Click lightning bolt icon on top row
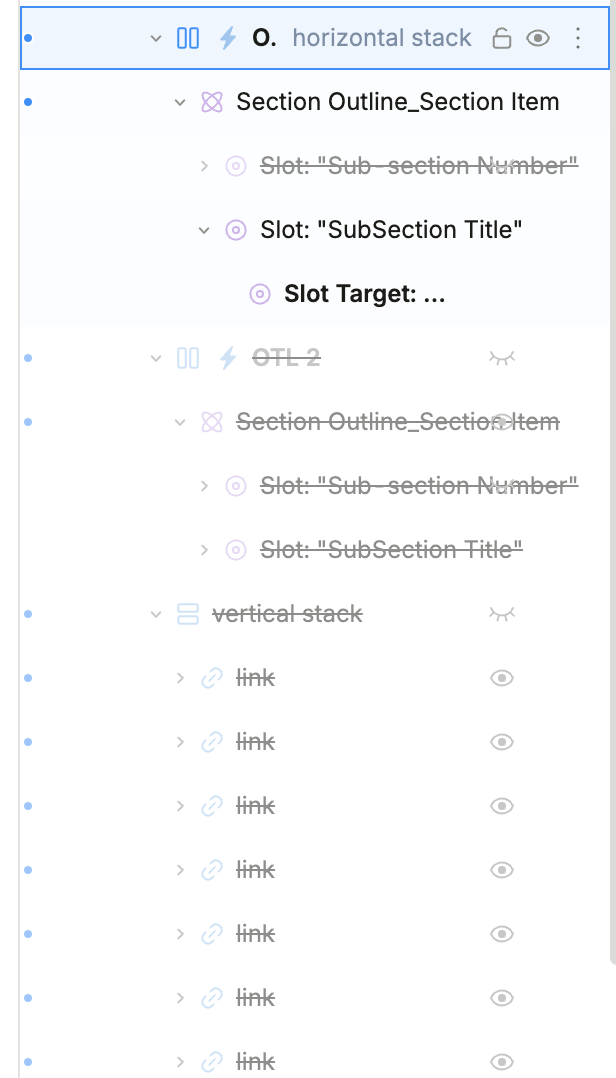Image resolution: width=616 pixels, height=1078 pixels. click(x=228, y=39)
